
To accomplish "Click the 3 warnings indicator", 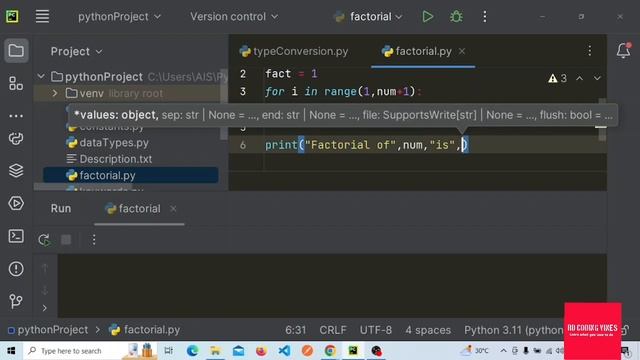I will (558, 78).
